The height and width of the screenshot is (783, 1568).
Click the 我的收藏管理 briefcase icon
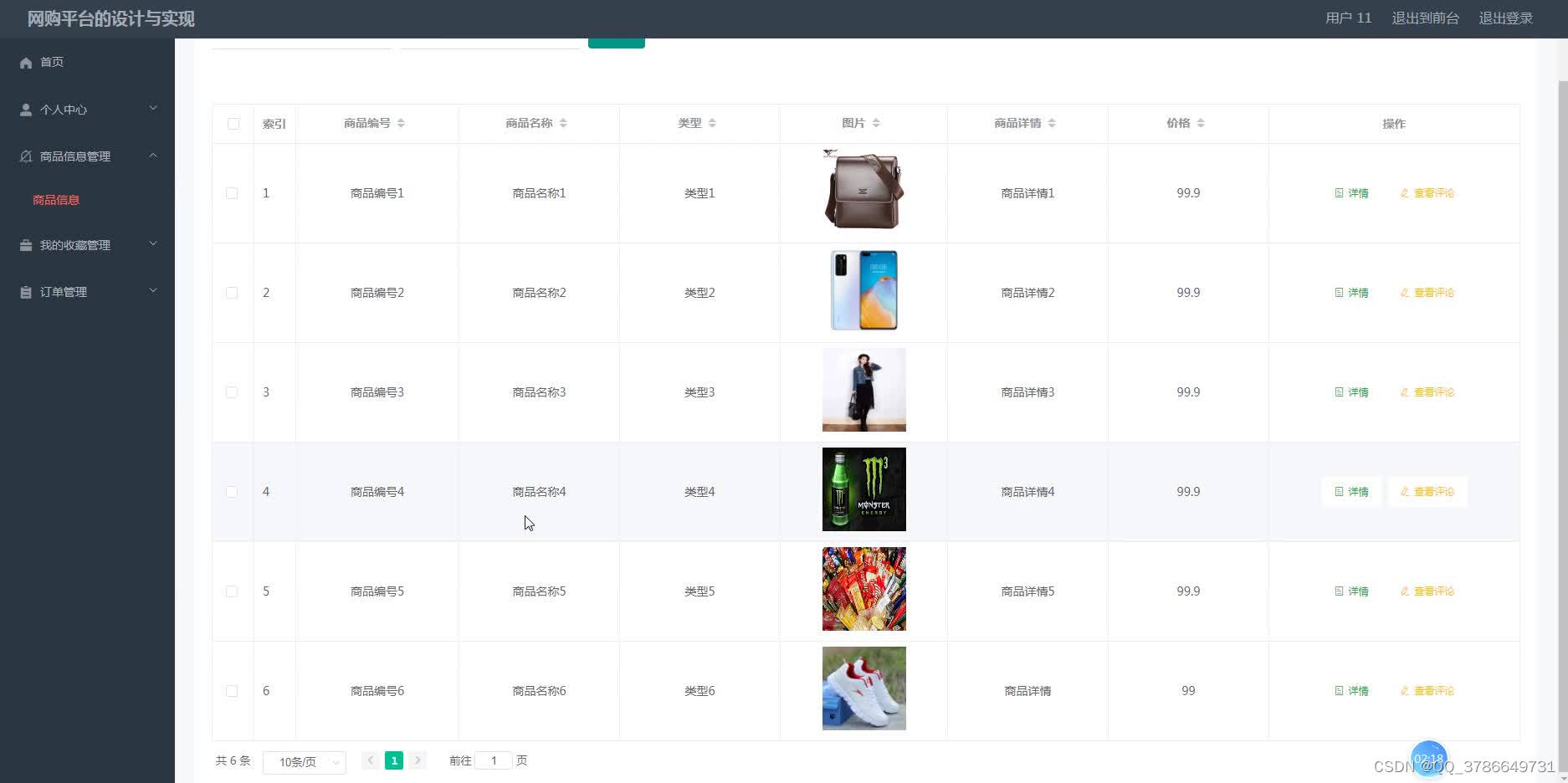pyautogui.click(x=26, y=245)
